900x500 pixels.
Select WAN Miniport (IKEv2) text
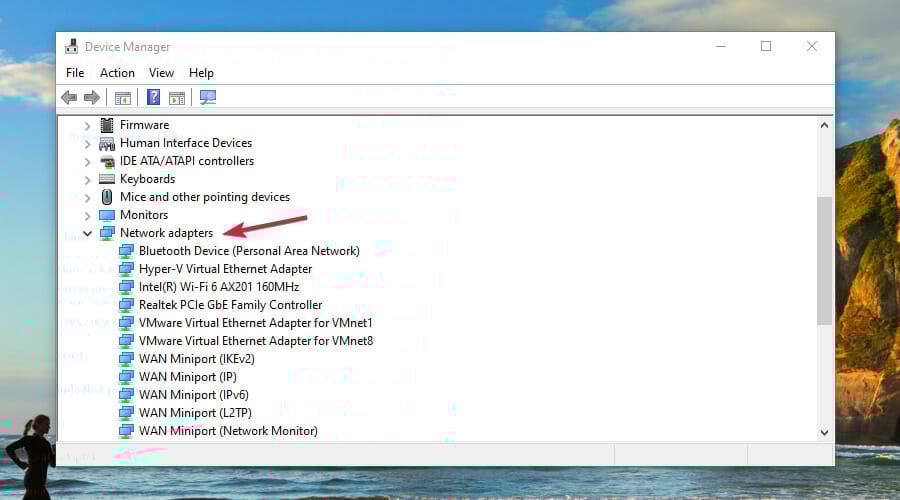(196, 359)
